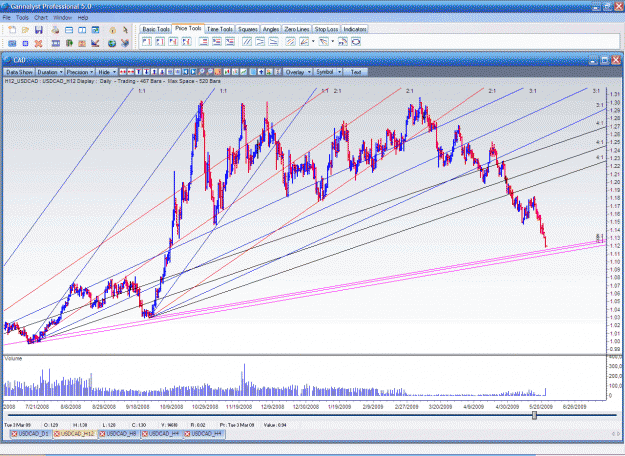Click the Open folder icon
Screen dimensions: 625x456
tap(26, 30)
